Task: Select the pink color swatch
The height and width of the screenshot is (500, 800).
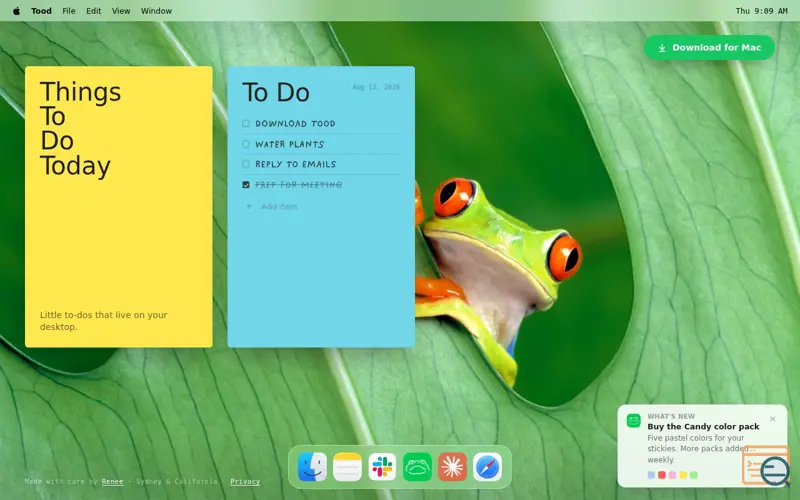Action: click(x=672, y=475)
